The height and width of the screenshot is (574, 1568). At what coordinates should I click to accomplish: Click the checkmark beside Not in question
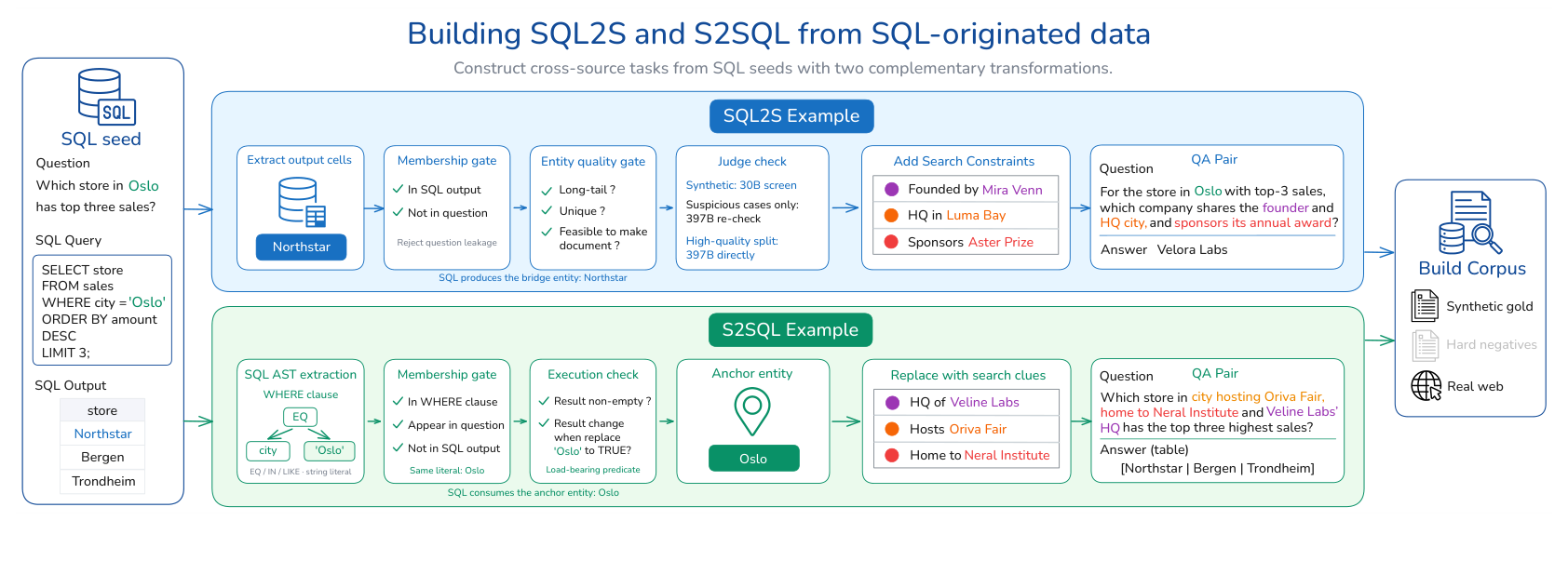[399, 212]
